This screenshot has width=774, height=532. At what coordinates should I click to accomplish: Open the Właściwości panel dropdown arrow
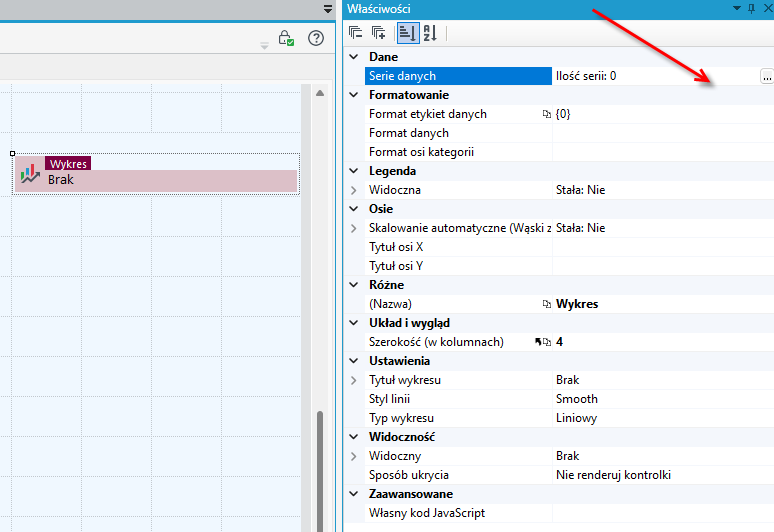click(736, 8)
